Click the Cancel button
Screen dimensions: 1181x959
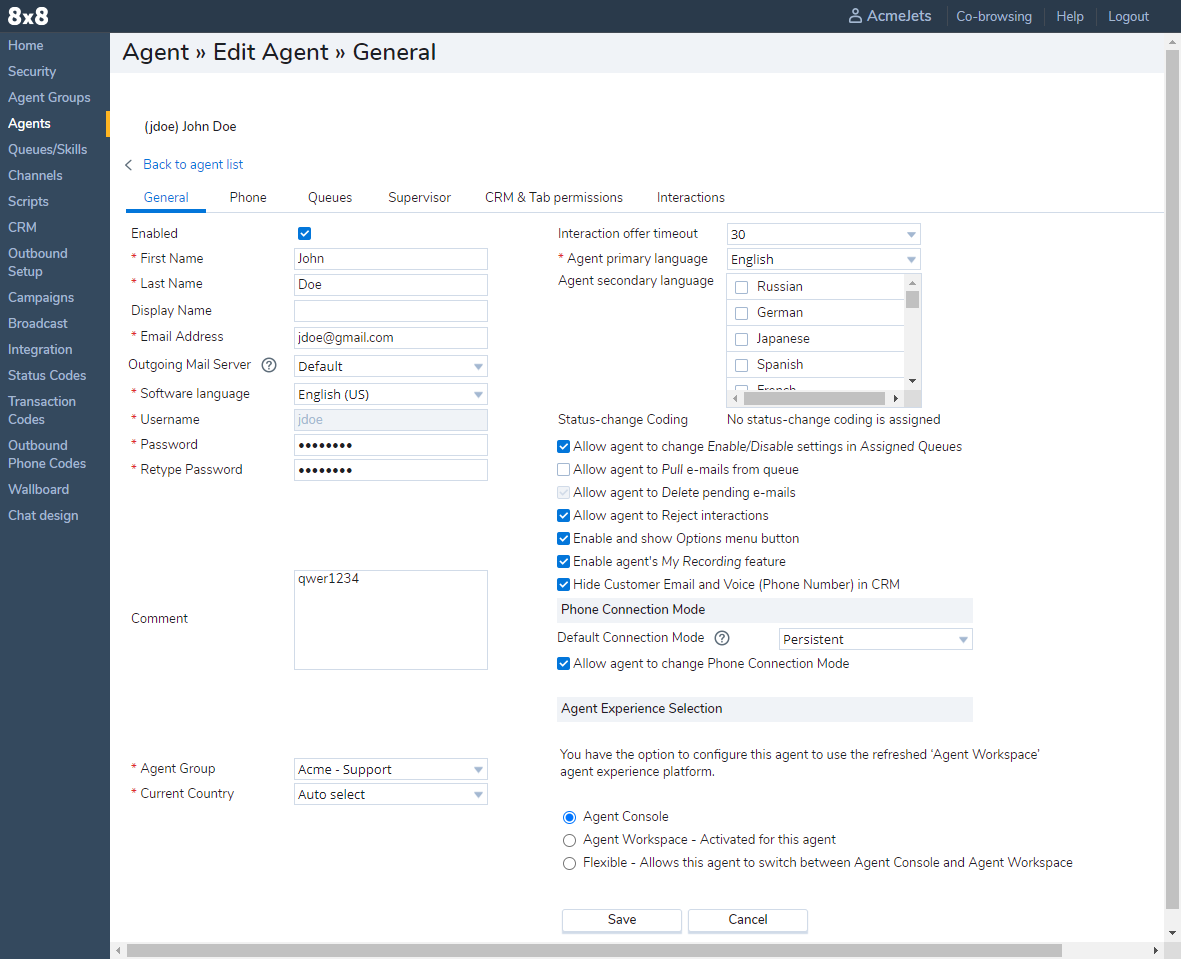pos(747,920)
